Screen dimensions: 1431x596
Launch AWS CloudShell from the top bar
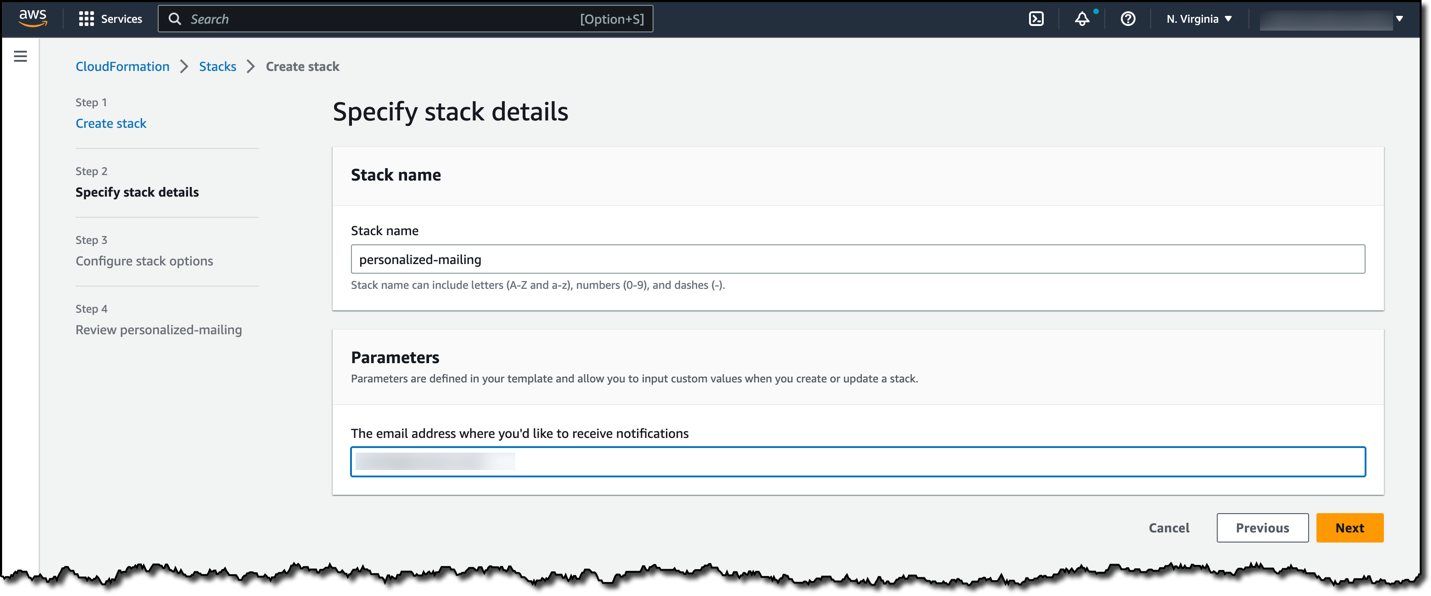pyautogui.click(x=1036, y=18)
